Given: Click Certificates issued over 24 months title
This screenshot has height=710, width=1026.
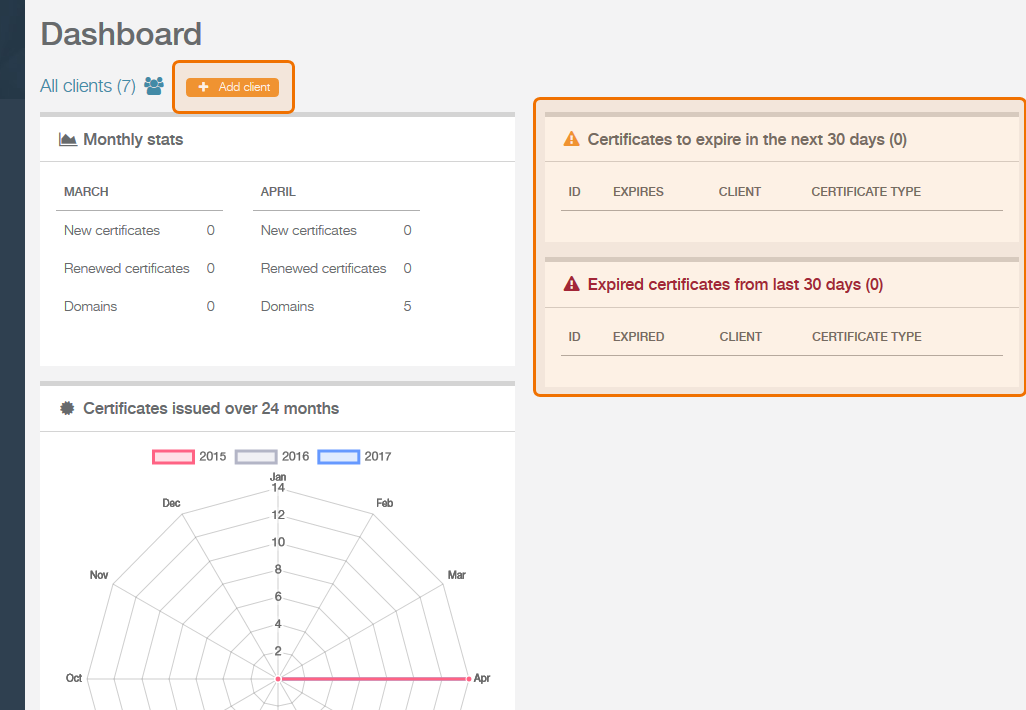Looking at the screenshot, I should 211,408.
